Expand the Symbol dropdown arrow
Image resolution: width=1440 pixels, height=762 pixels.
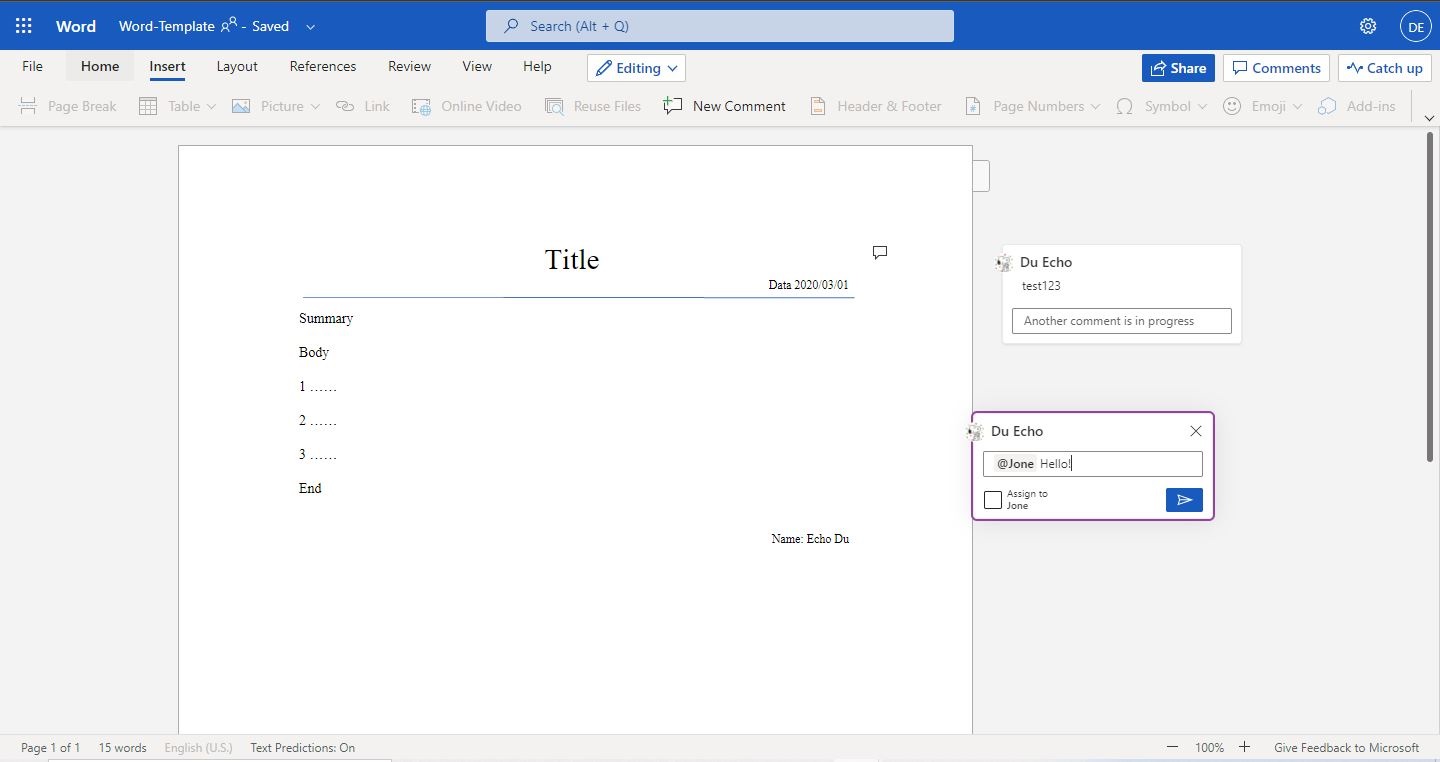click(x=1202, y=106)
